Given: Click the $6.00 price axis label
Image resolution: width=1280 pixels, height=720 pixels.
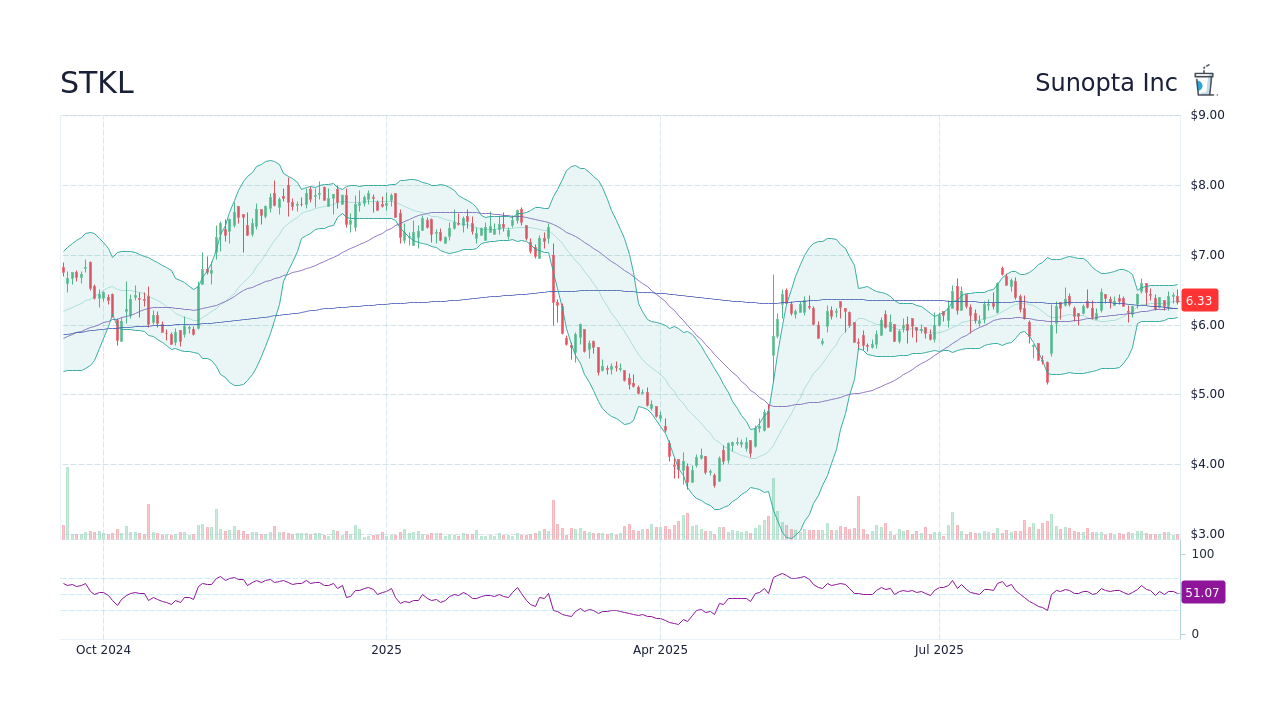Looking at the screenshot, I should coord(1205,323).
